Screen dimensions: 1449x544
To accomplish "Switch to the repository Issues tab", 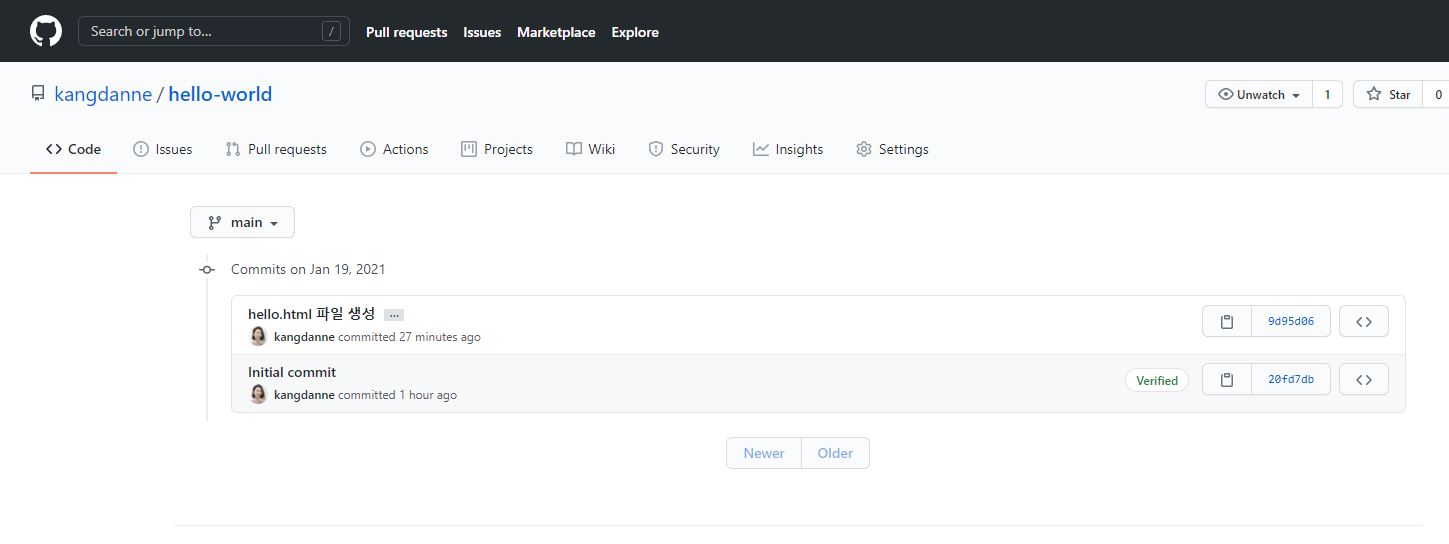I will point(162,149).
